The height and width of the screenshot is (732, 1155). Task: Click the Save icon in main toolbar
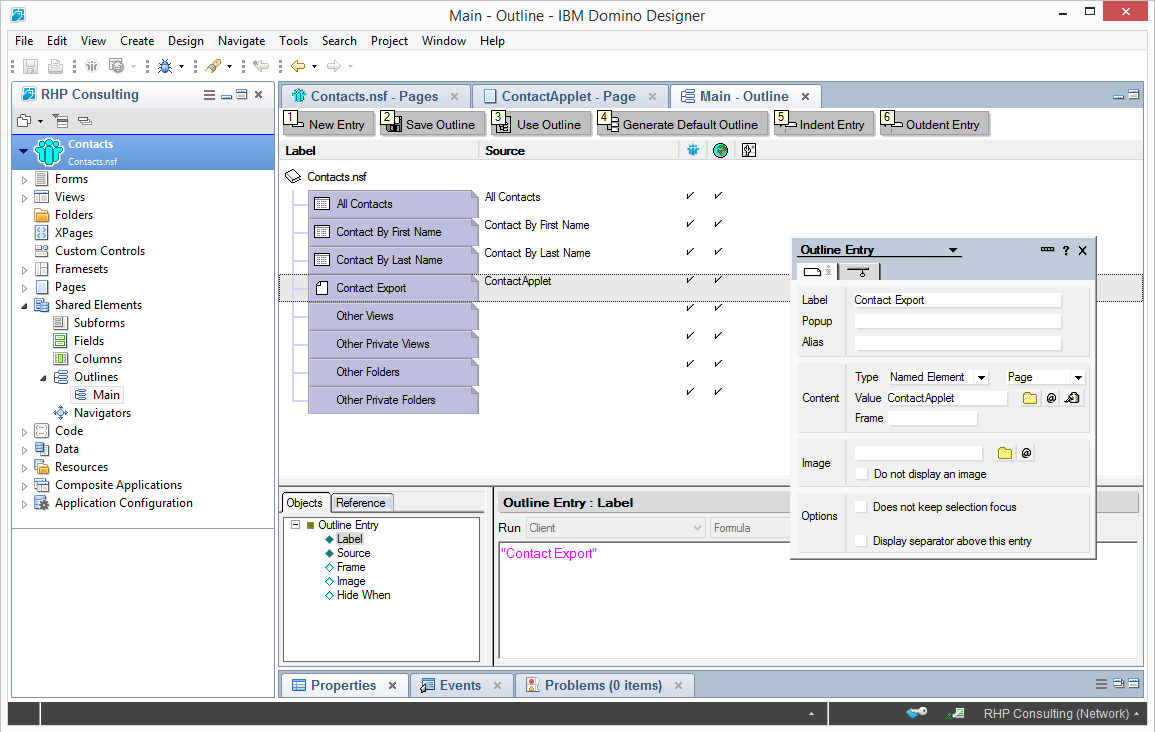click(x=30, y=67)
